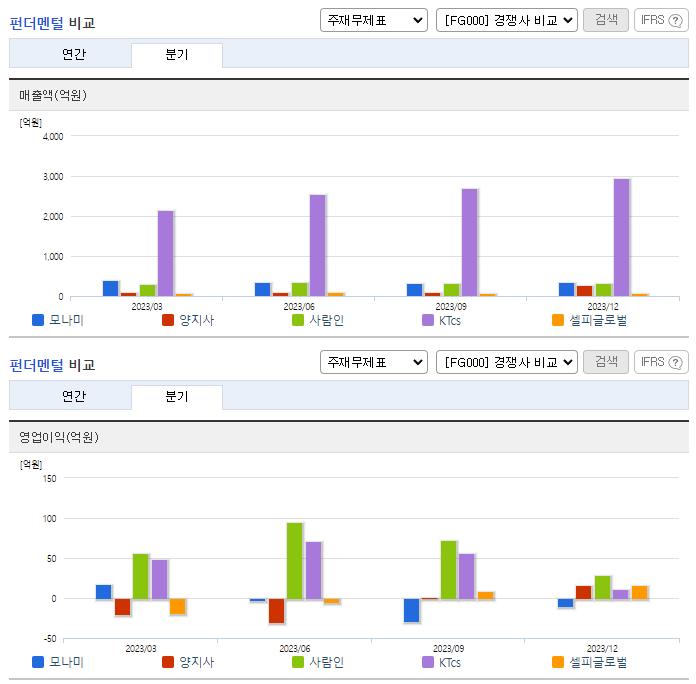Image resolution: width=696 pixels, height=684 pixels.
Task: Click the top IFRS help button
Action: 661,20
